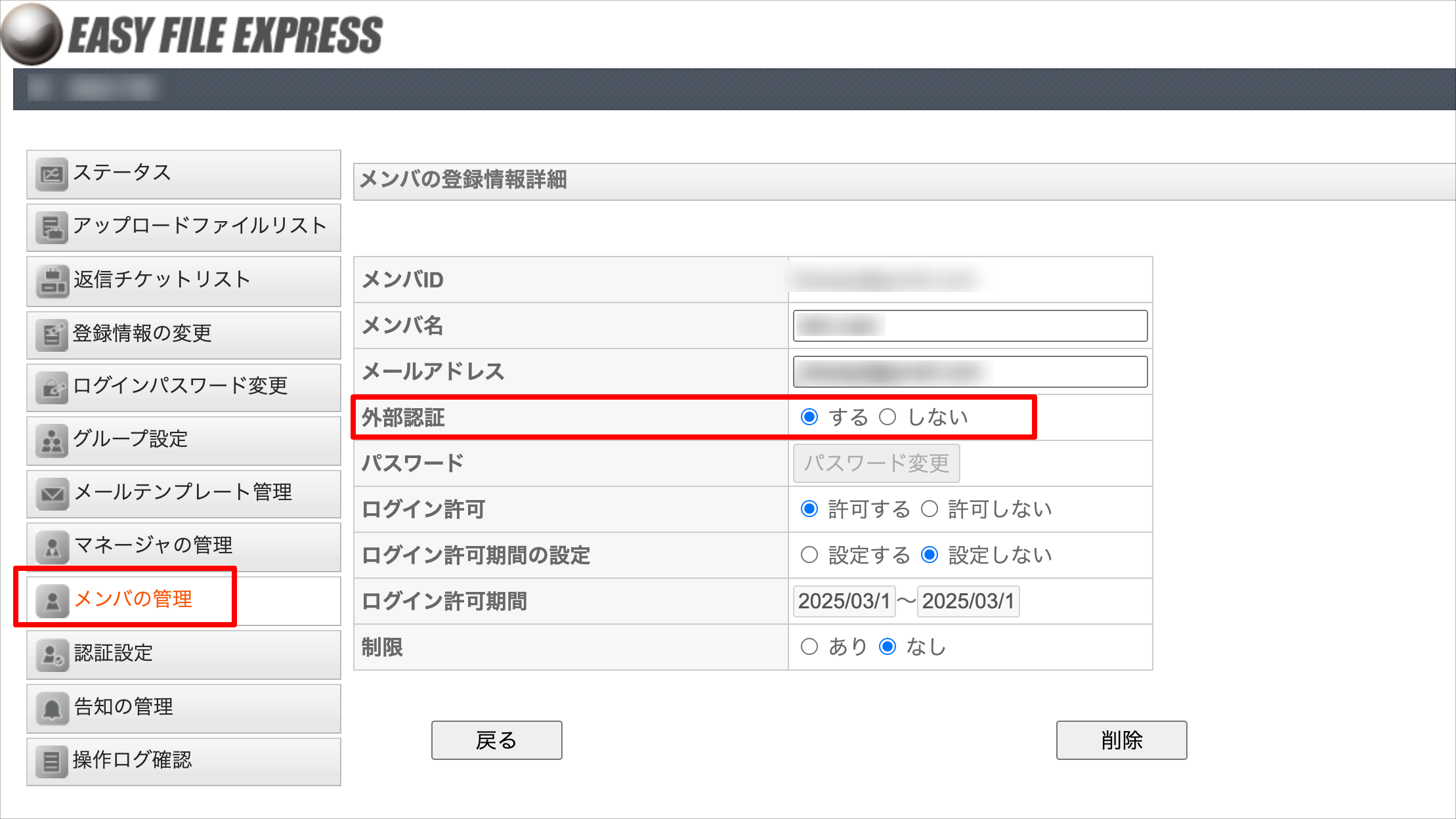Open 認証設定 menu item

(114, 653)
